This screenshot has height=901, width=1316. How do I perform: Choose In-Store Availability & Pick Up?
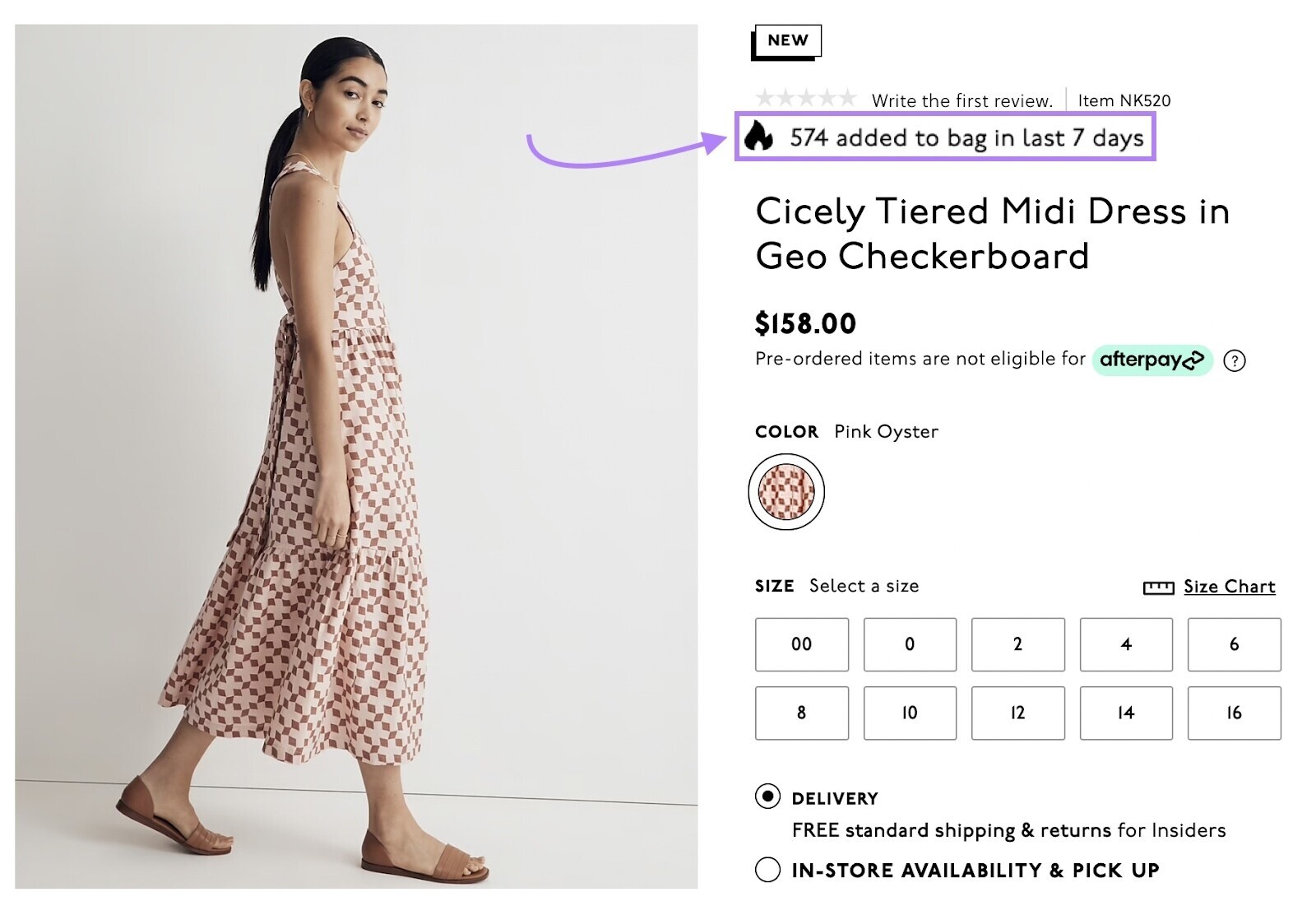767,868
